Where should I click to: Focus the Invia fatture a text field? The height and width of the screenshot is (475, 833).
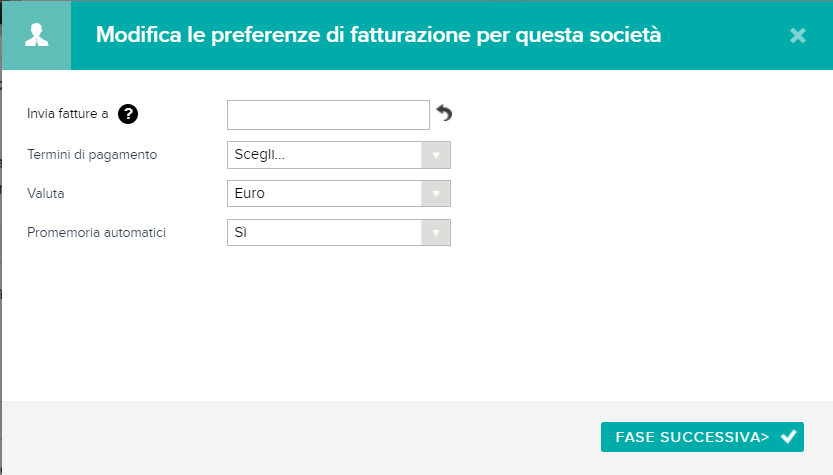point(328,115)
